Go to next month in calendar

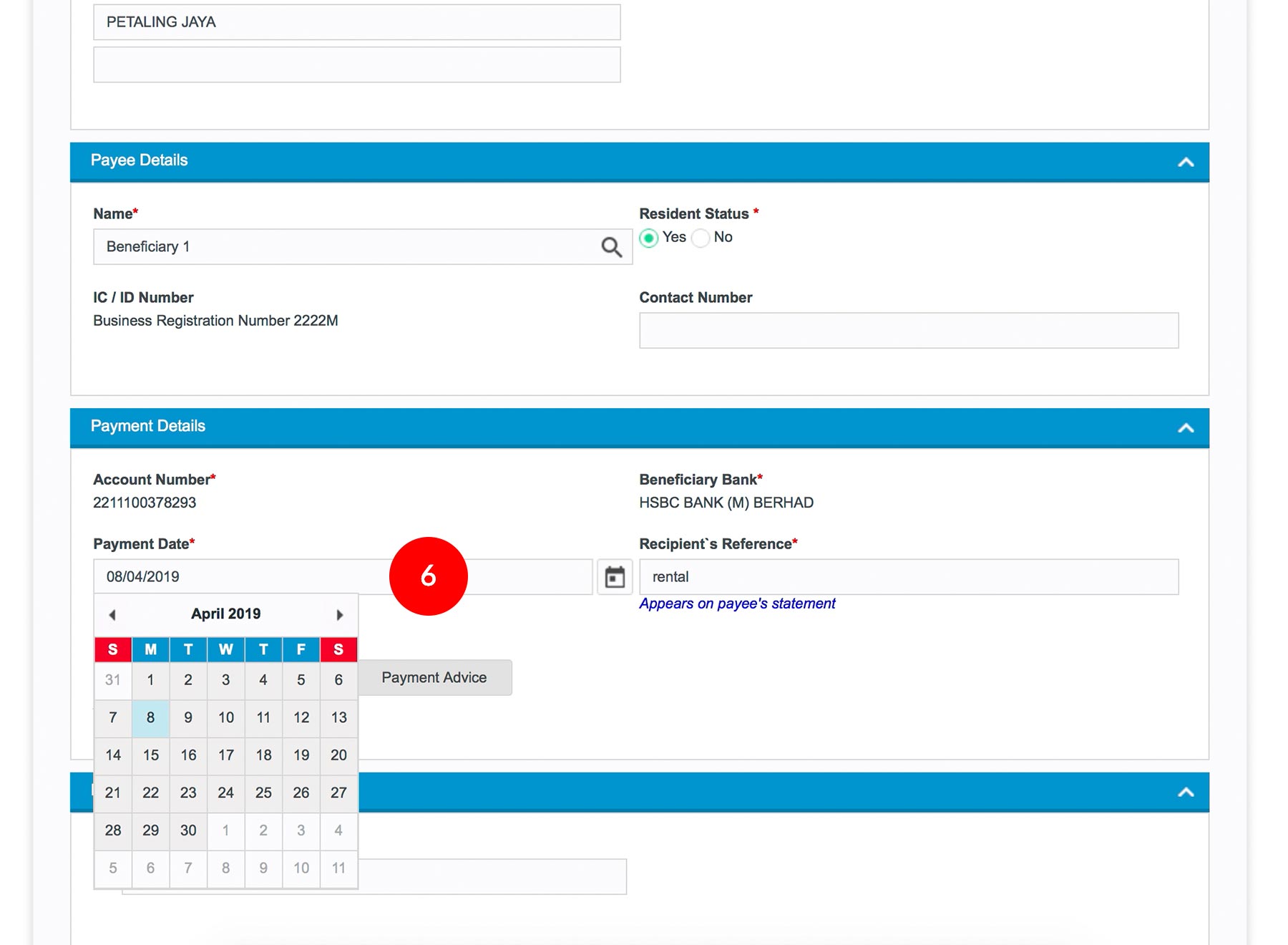[x=340, y=615]
